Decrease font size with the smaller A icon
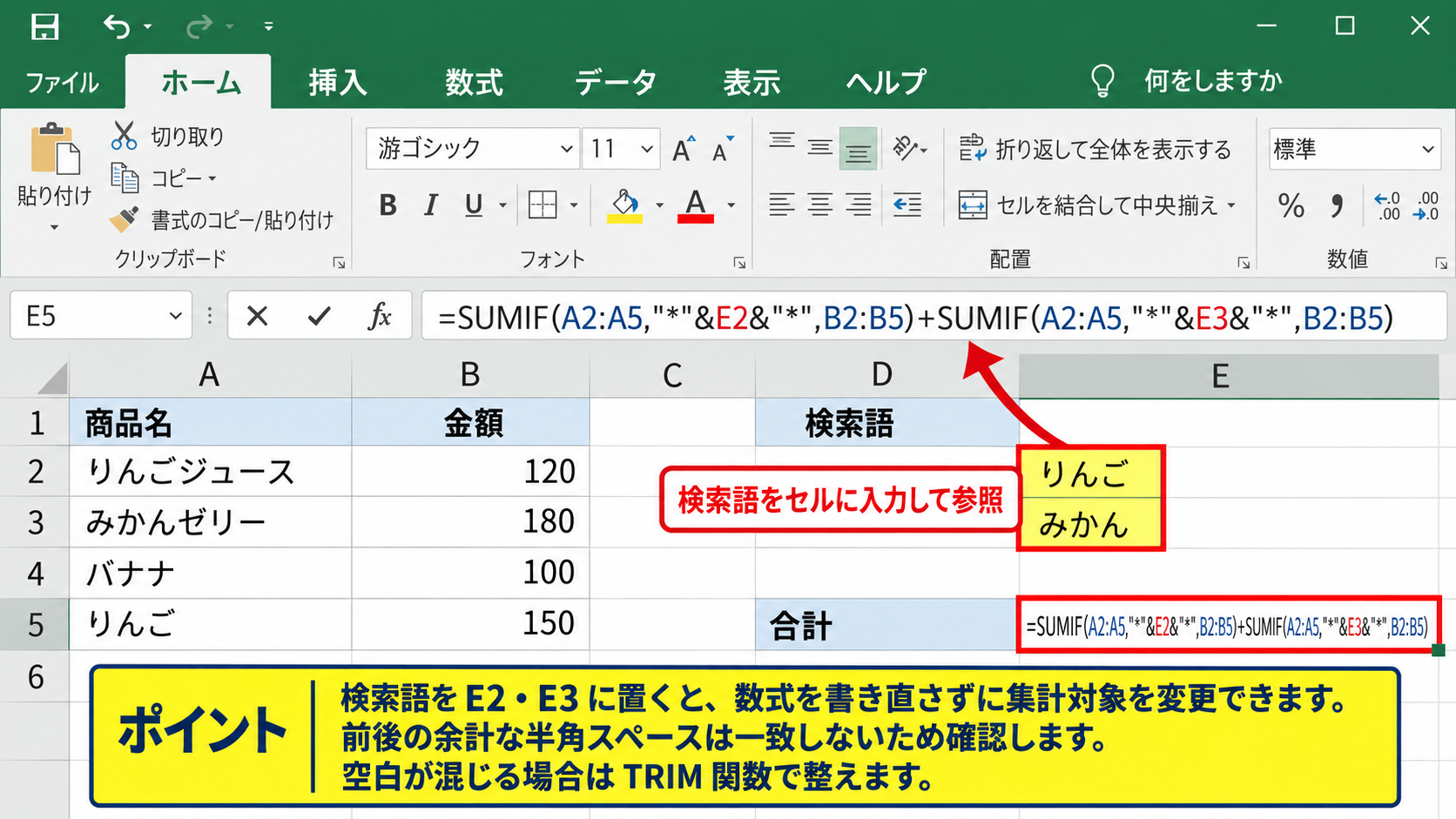 tap(724, 150)
